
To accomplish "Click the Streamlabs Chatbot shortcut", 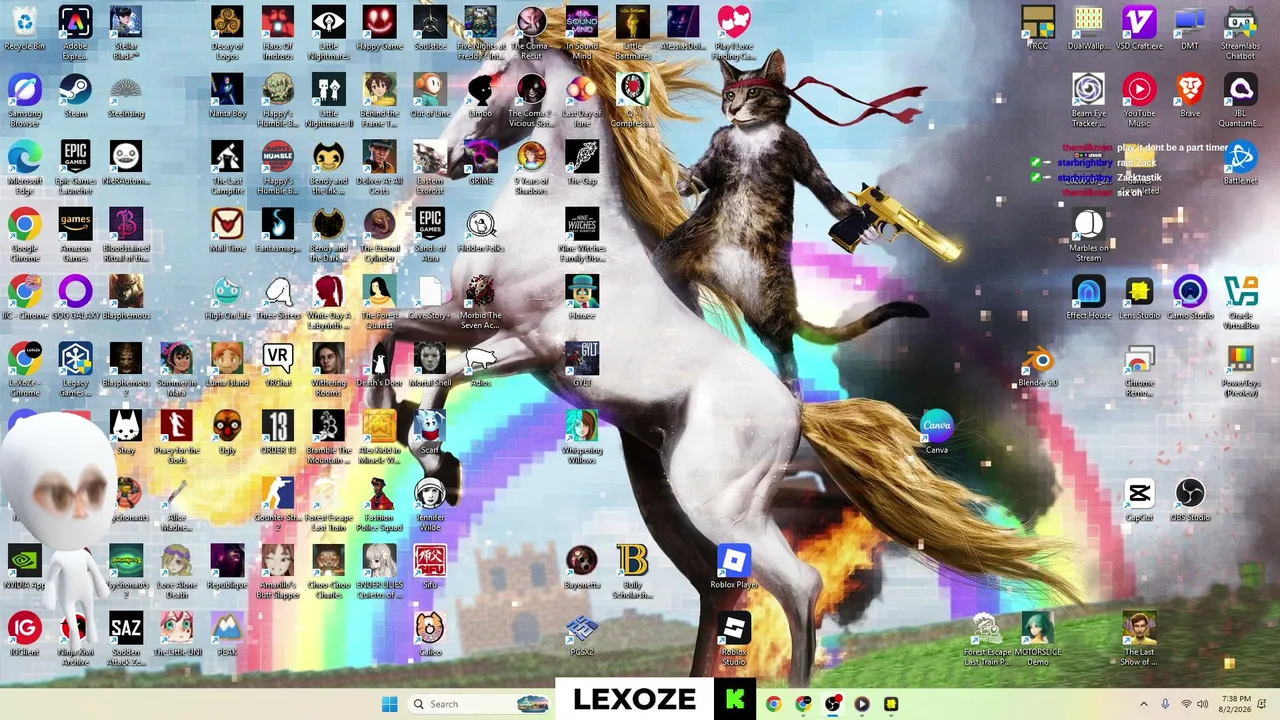I will click(x=1241, y=32).
